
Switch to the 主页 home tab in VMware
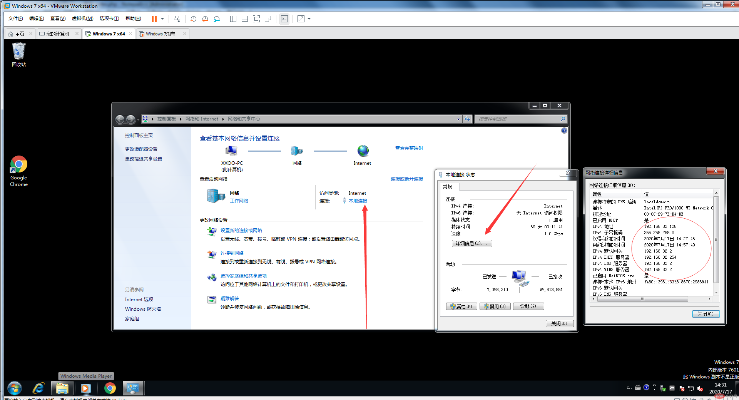pos(17,34)
